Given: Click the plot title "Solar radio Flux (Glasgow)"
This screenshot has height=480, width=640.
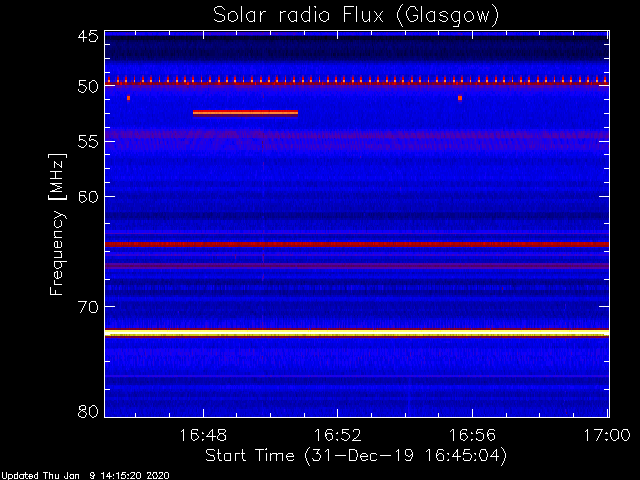Looking at the screenshot, I should 356,16.
